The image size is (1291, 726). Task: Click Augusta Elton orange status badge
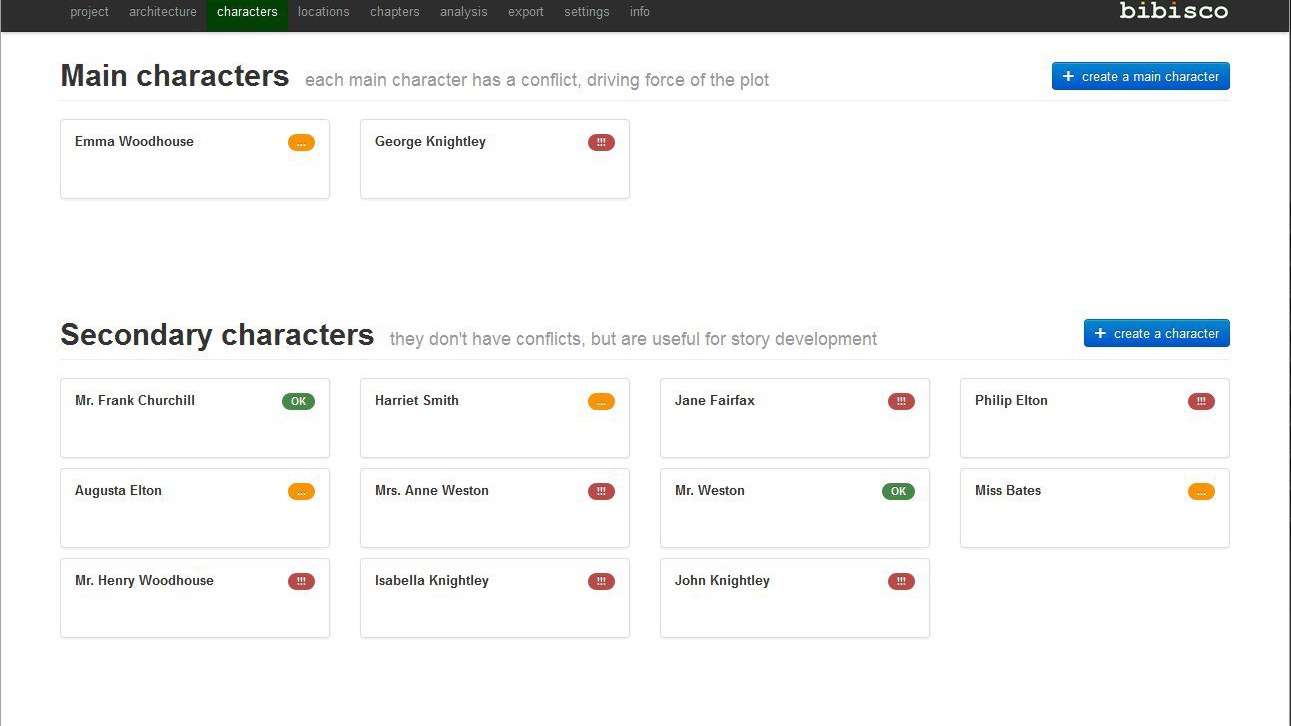coord(301,492)
